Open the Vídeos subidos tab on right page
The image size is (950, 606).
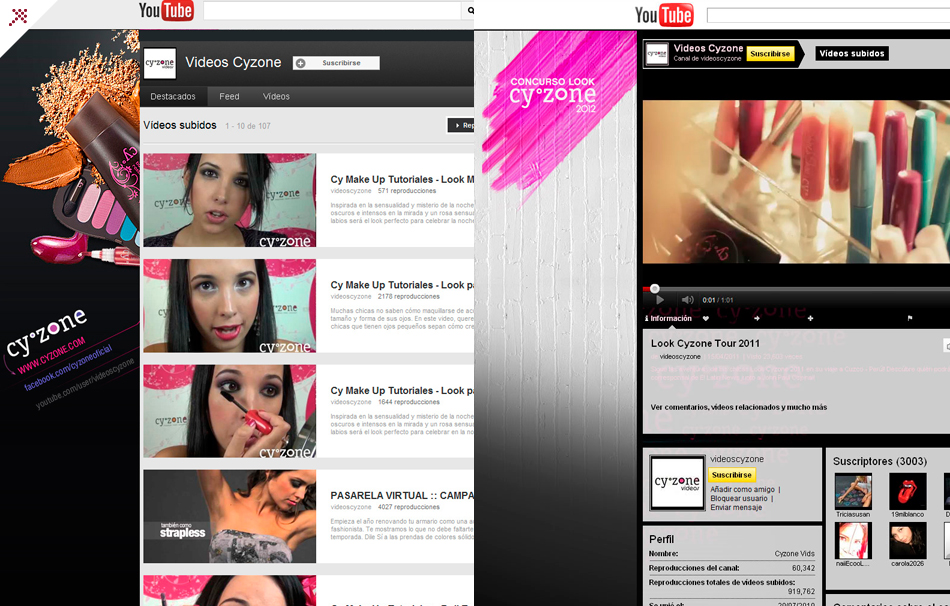[852, 53]
